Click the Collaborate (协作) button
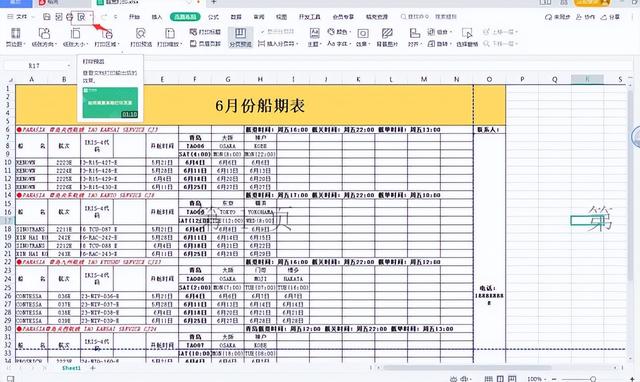The width and height of the screenshot is (640, 382). point(586,17)
